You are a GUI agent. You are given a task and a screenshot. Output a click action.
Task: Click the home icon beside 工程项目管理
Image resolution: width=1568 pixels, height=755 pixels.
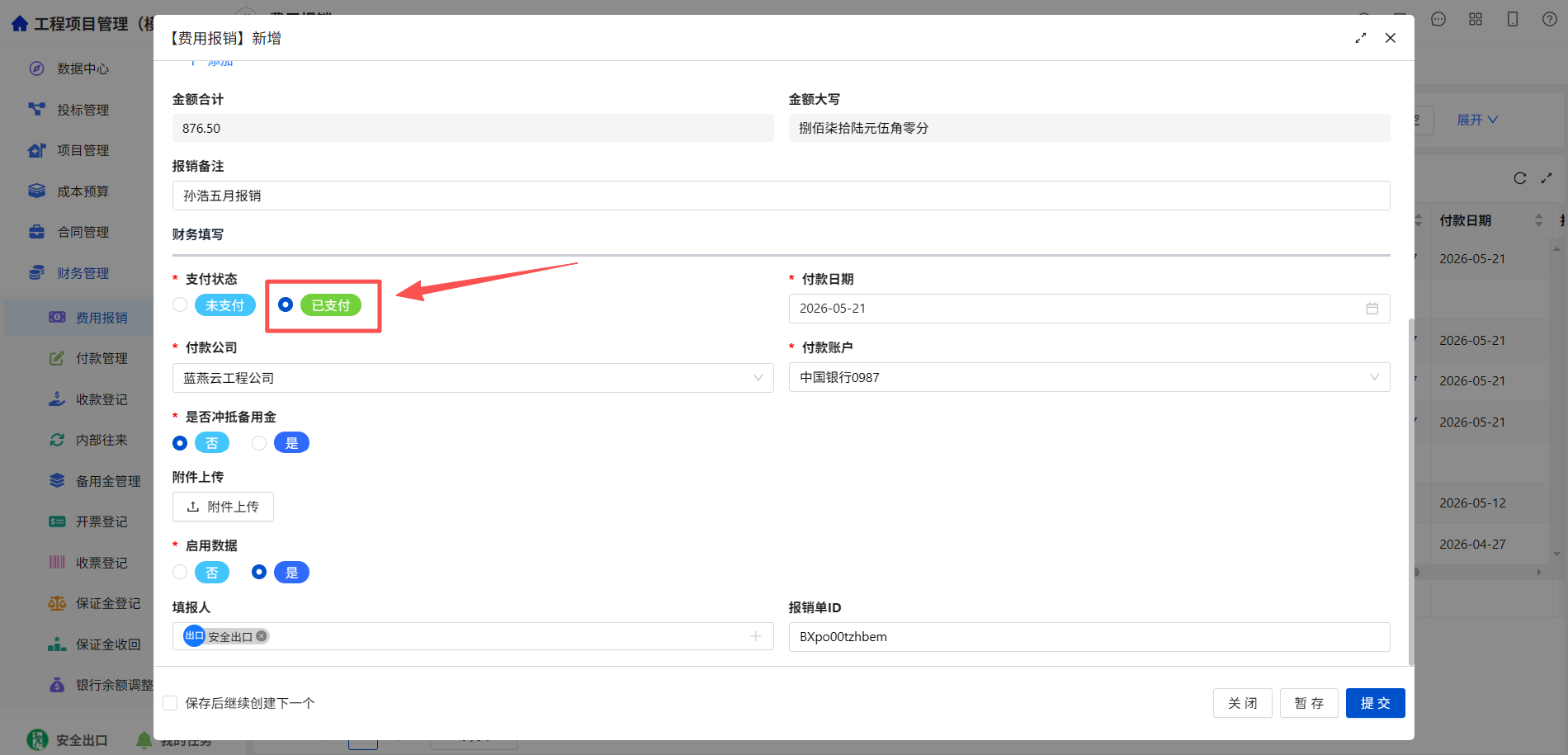pyautogui.click(x=20, y=24)
